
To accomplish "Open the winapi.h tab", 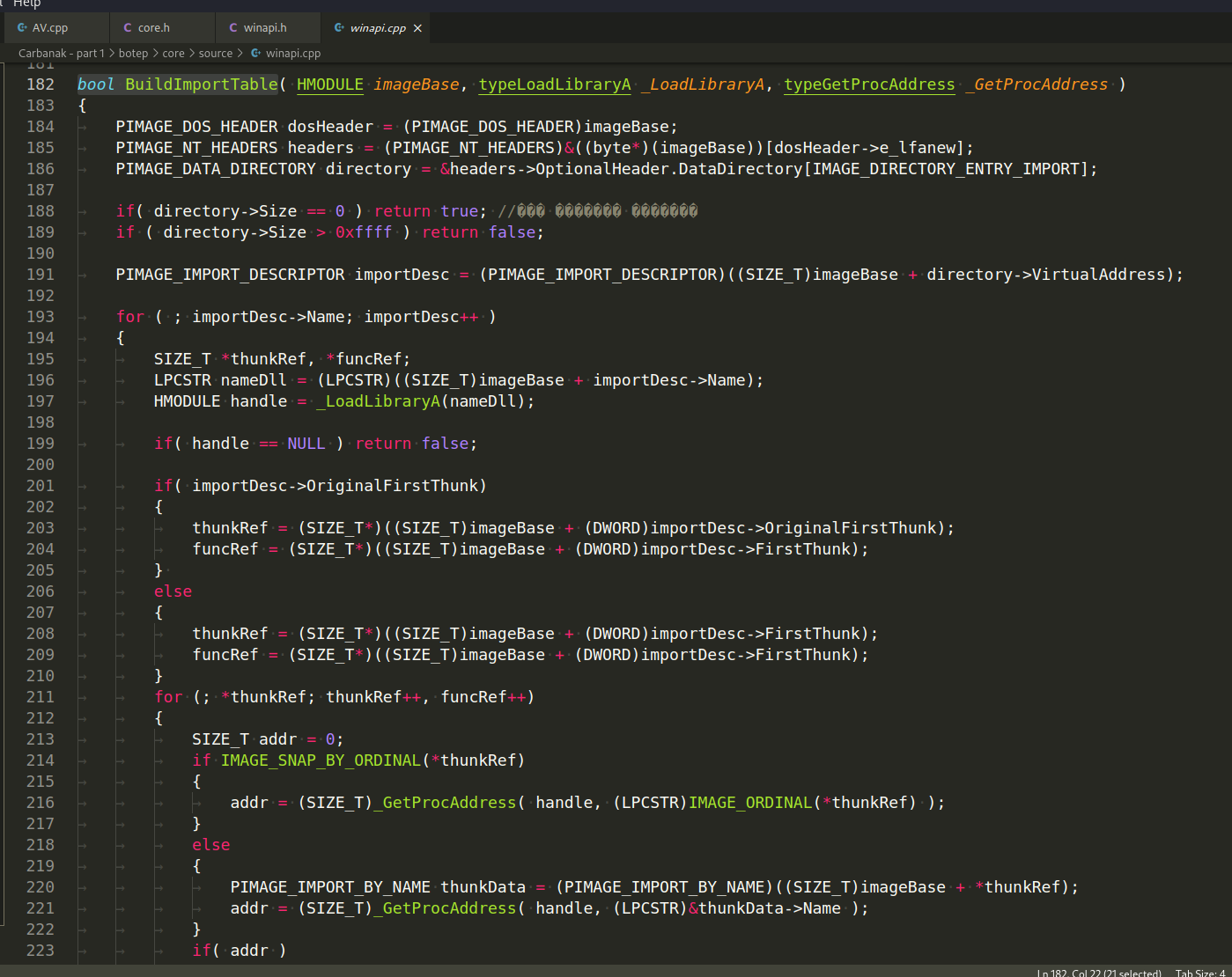I will coord(268,28).
